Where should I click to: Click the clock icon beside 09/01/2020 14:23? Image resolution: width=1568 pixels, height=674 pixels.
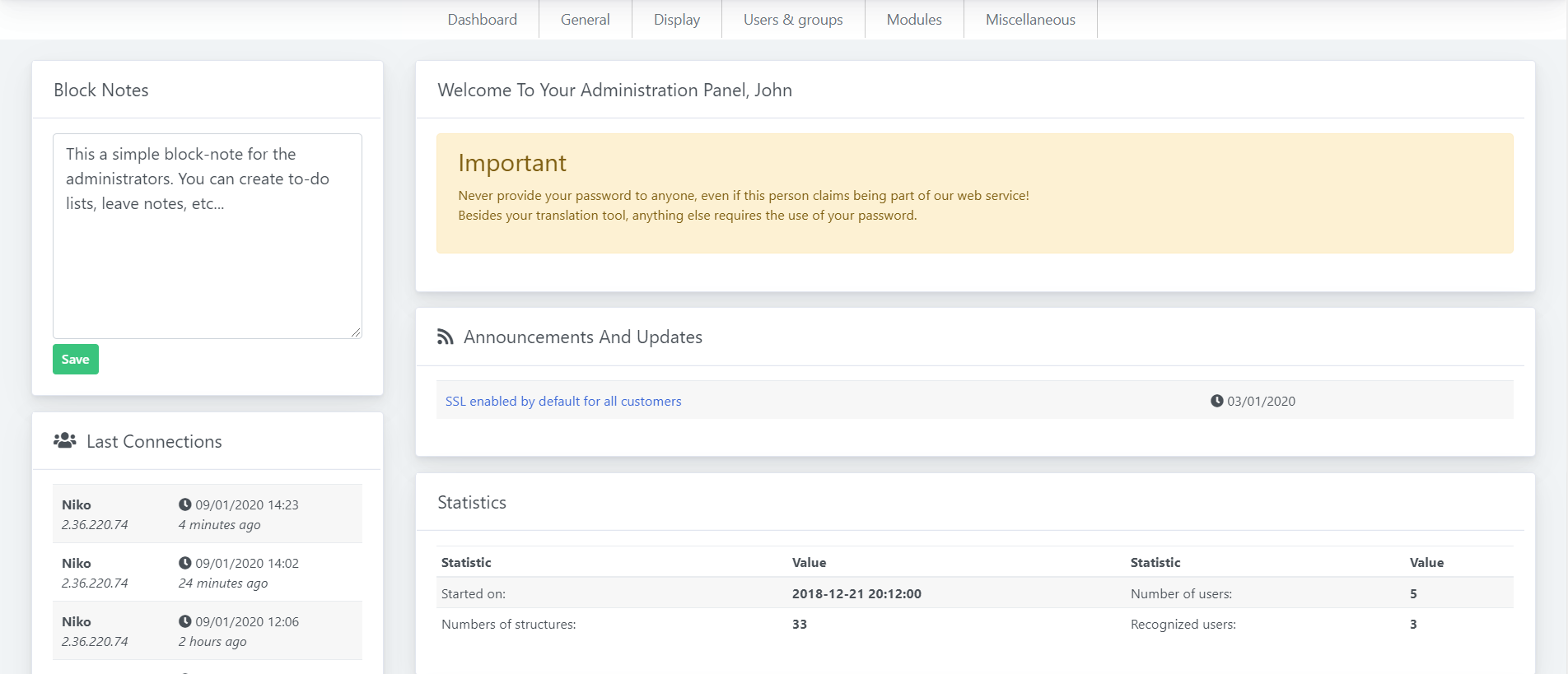click(x=185, y=504)
